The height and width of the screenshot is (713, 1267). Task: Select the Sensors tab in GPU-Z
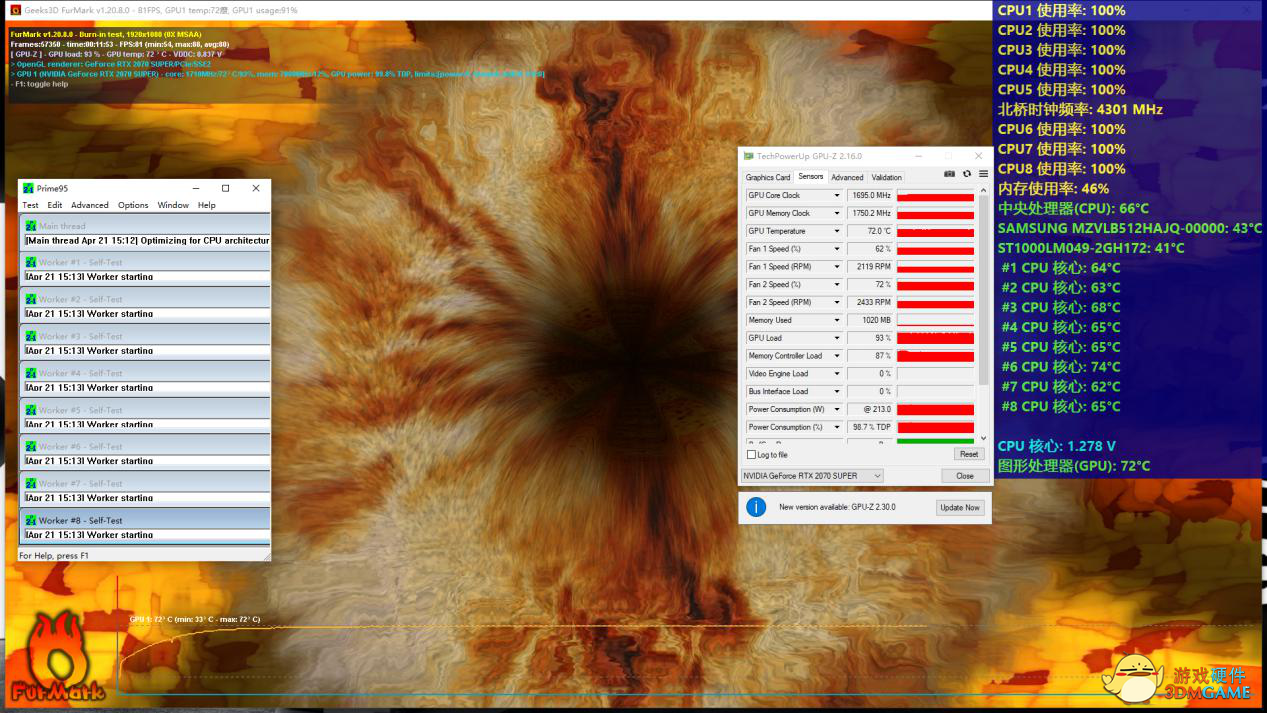pyautogui.click(x=810, y=176)
